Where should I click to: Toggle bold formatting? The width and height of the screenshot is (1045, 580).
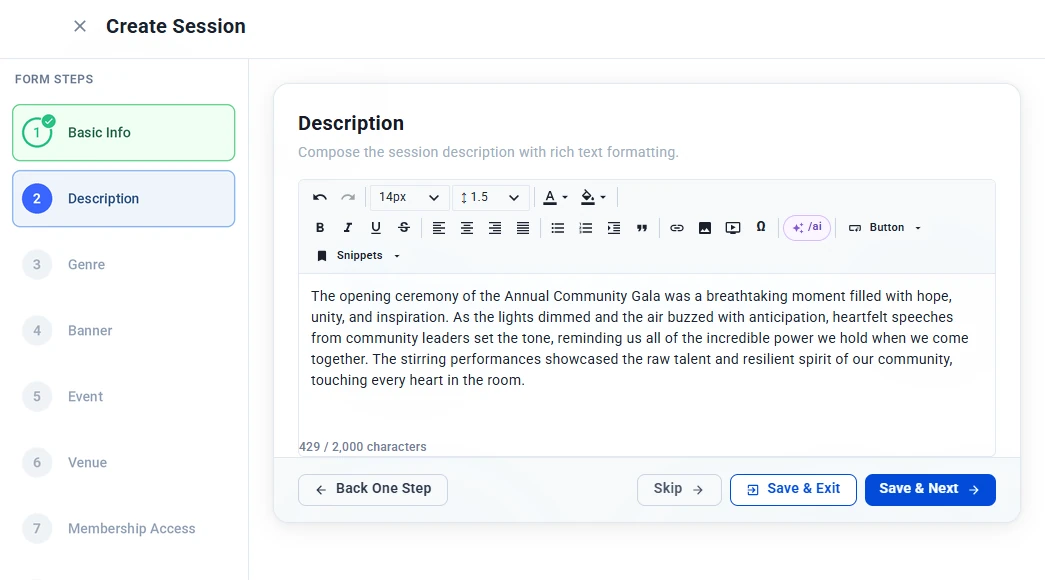pyautogui.click(x=320, y=228)
